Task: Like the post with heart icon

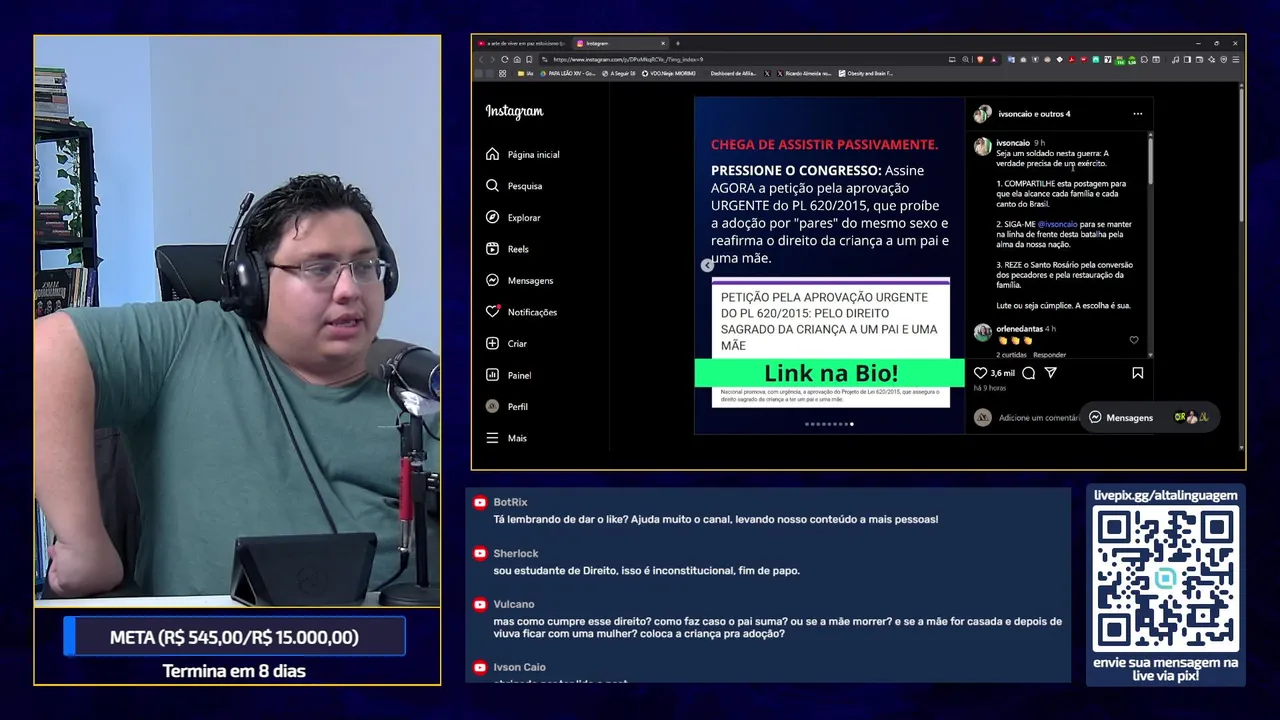Action: click(x=980, y=373)
